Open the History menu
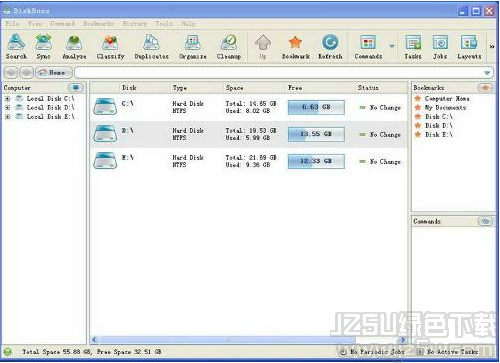 click(x=135, y=24)
